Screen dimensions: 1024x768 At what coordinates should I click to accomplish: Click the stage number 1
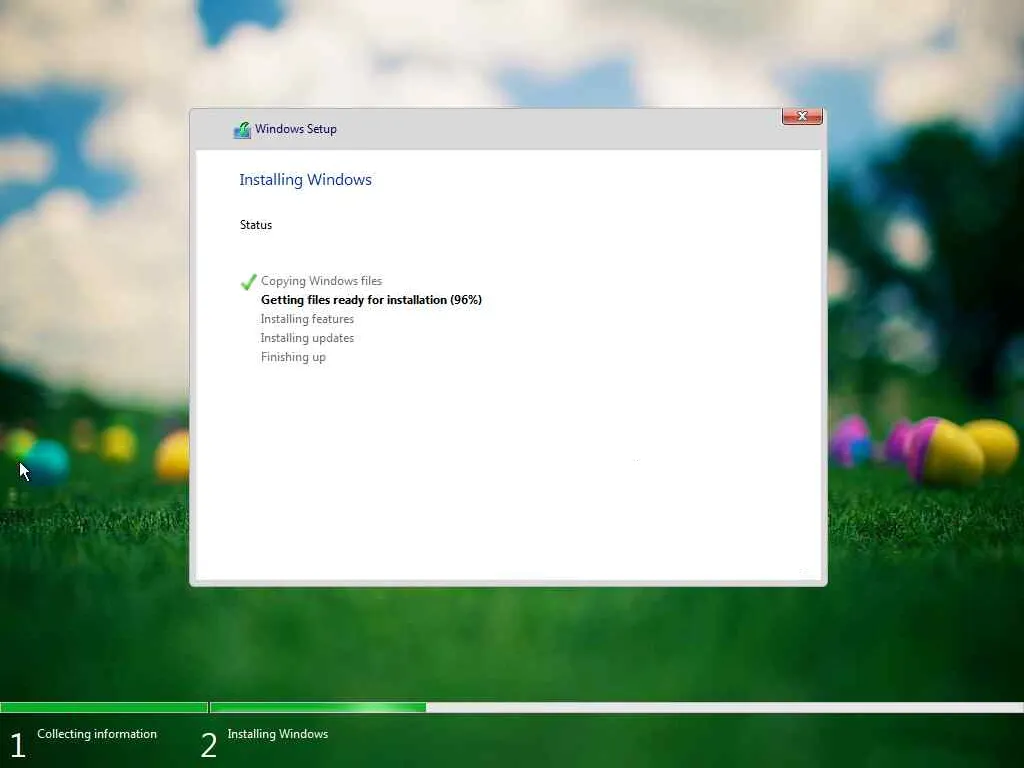click(x=18, y=745)
